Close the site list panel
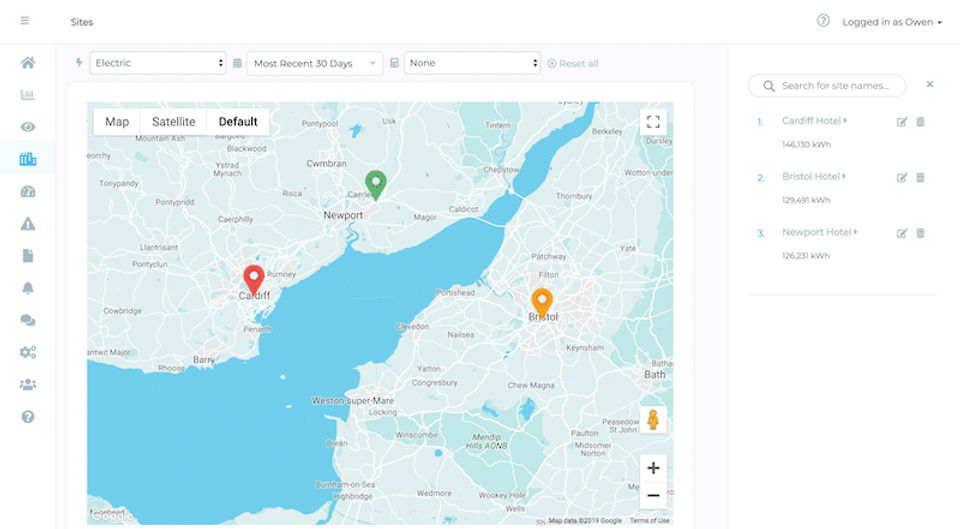960x529 pixels. tap(929, 84)
